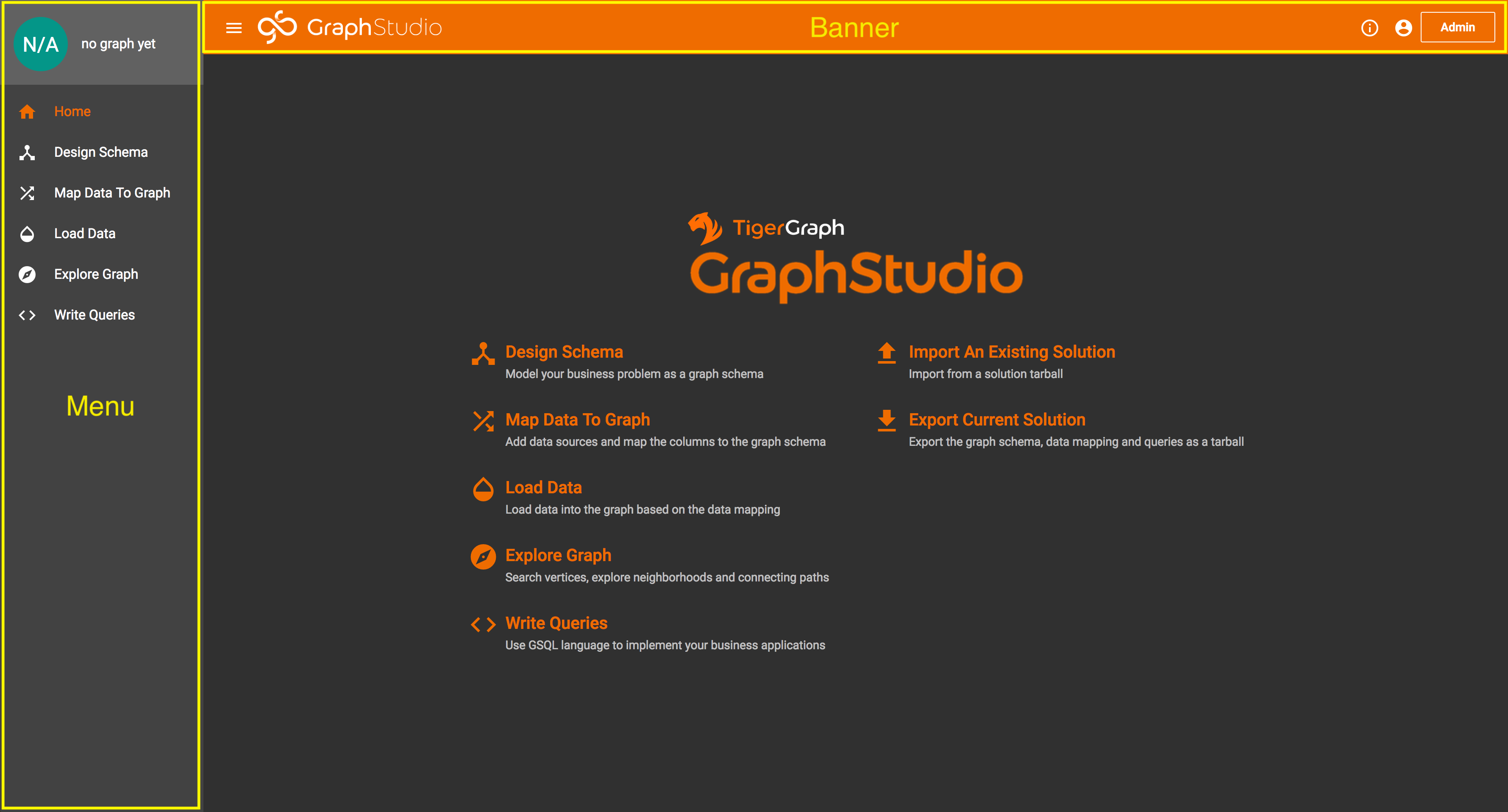This screenshot has height=812, width=1508.
Task: Open Design Schema from the sidebar menu
Action: pyautogui.click(x=101, y=152)
